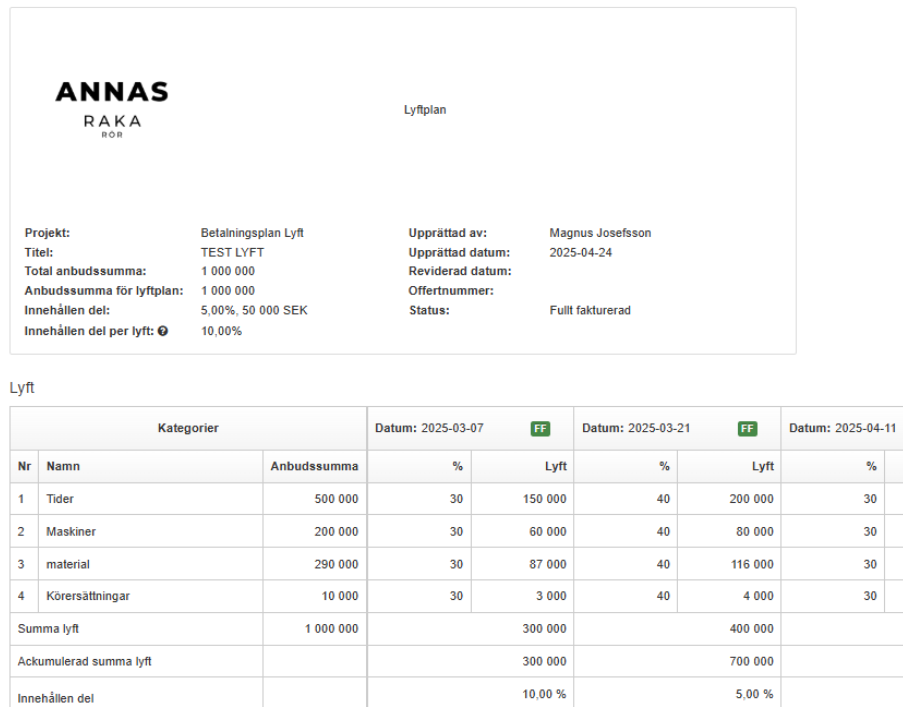Viewport: 903px width, 707px height.
Task: Select the material category row name
Action: tap(68, 564)
